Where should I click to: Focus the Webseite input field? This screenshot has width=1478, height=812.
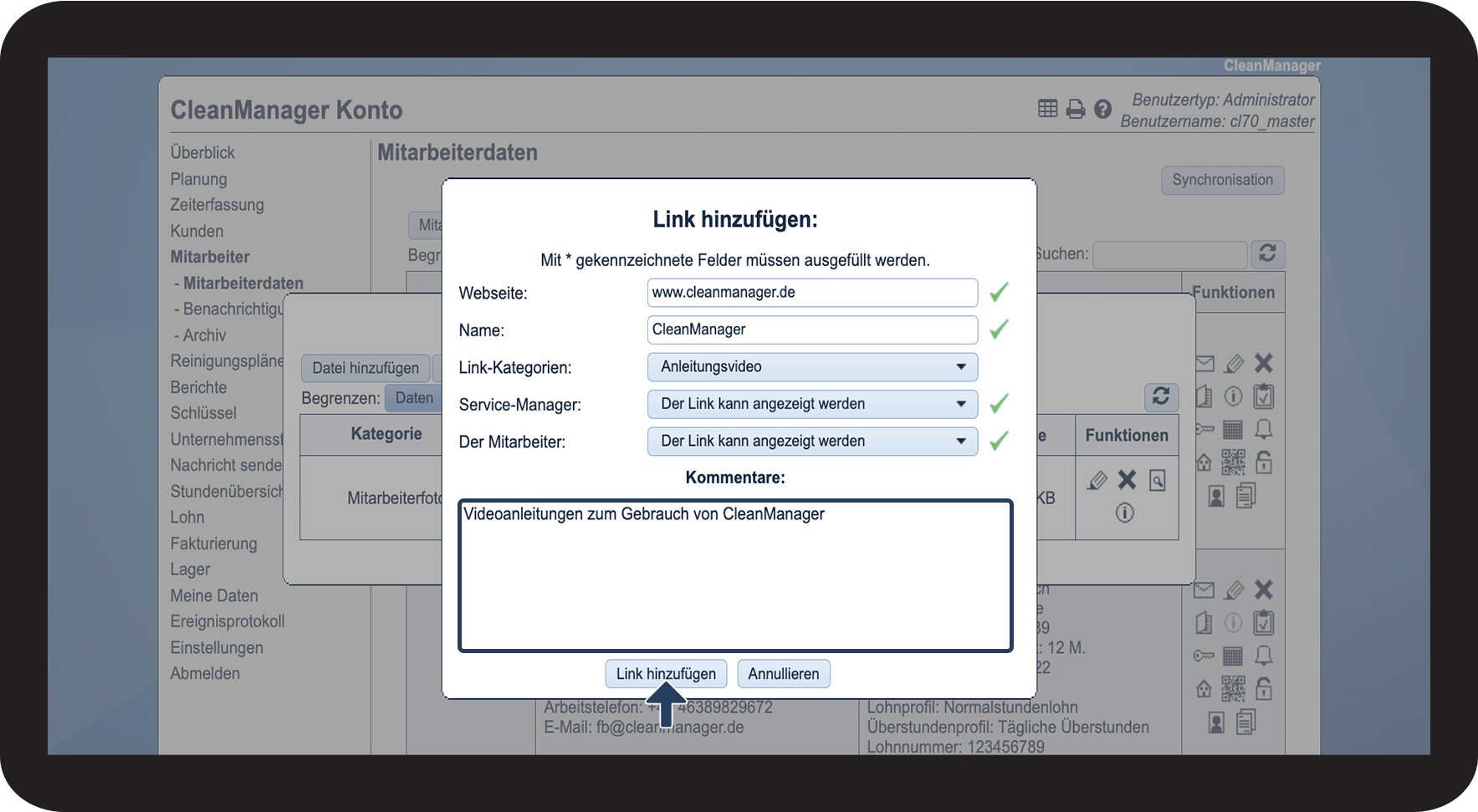pyautogui.click(x=811, y=293)
